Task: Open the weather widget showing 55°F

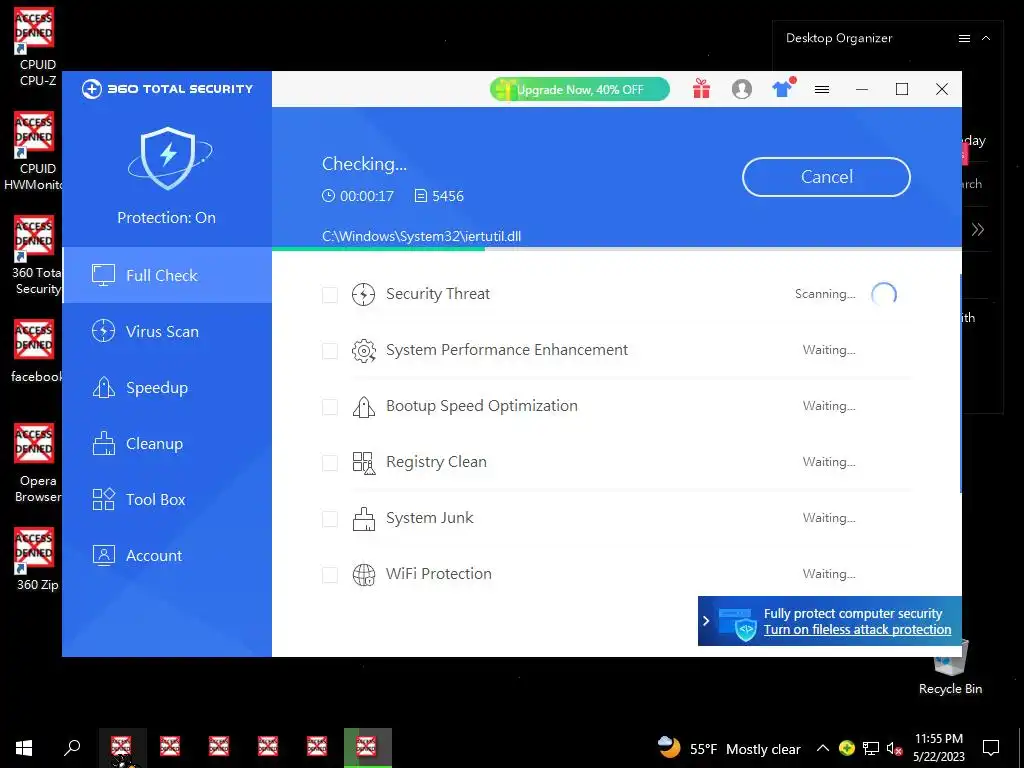Action: pos(729,748)
